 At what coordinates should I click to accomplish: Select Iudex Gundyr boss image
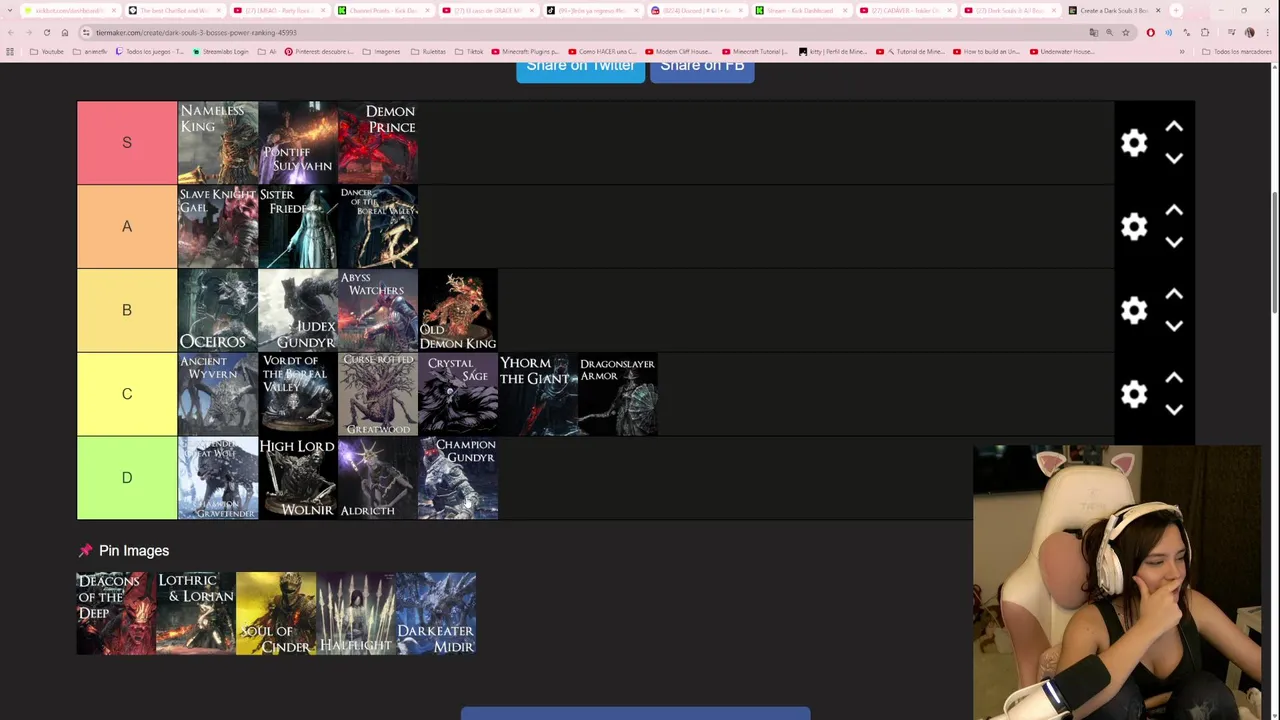click(298, 310)
